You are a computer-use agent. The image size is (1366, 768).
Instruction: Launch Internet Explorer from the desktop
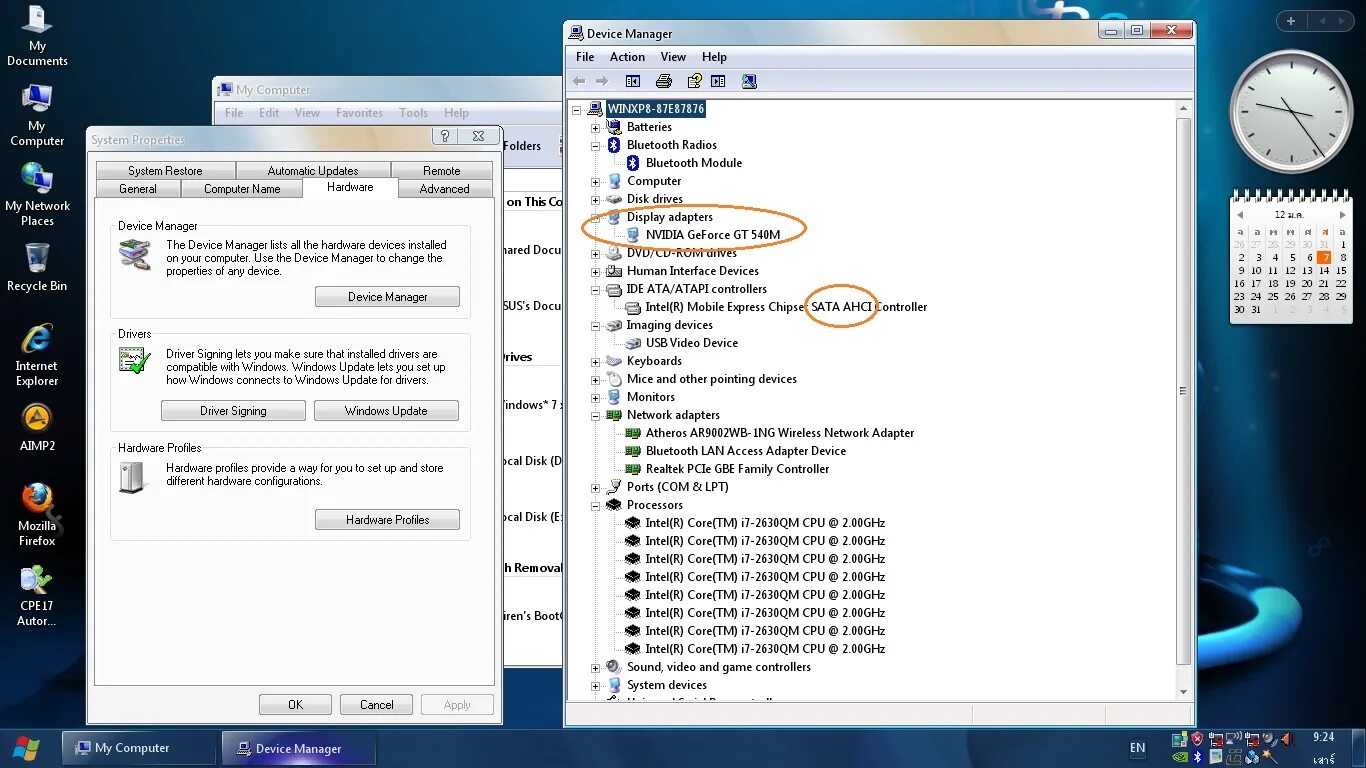[37, 355]
